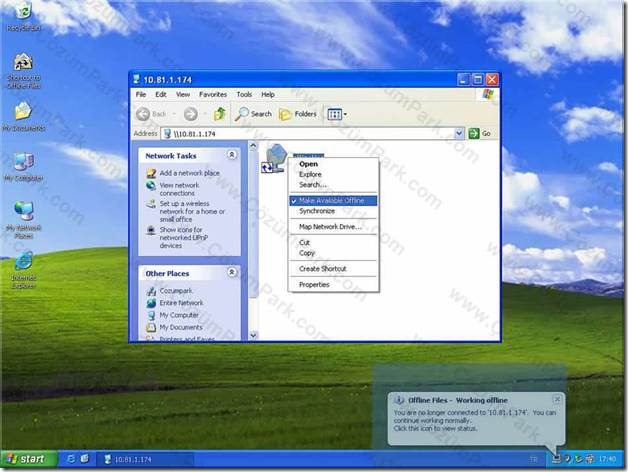The image size is (628, 472).
Task: Click the Go button
Action: click(479, 133)
